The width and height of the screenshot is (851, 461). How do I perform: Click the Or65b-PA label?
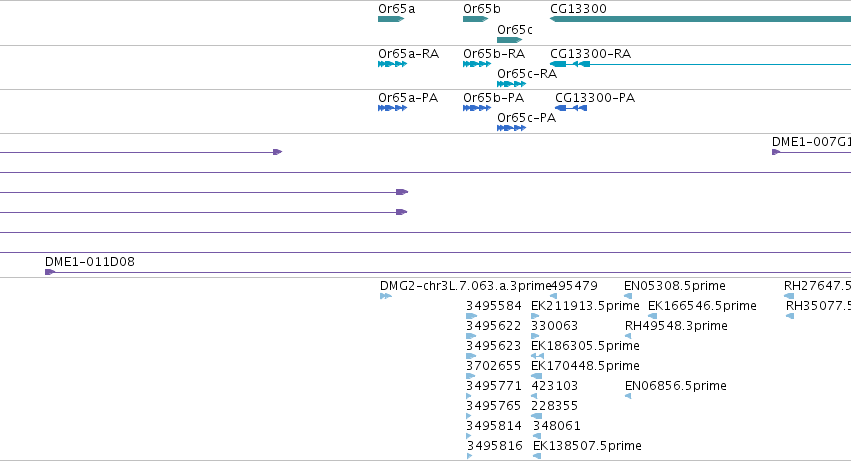494,98
